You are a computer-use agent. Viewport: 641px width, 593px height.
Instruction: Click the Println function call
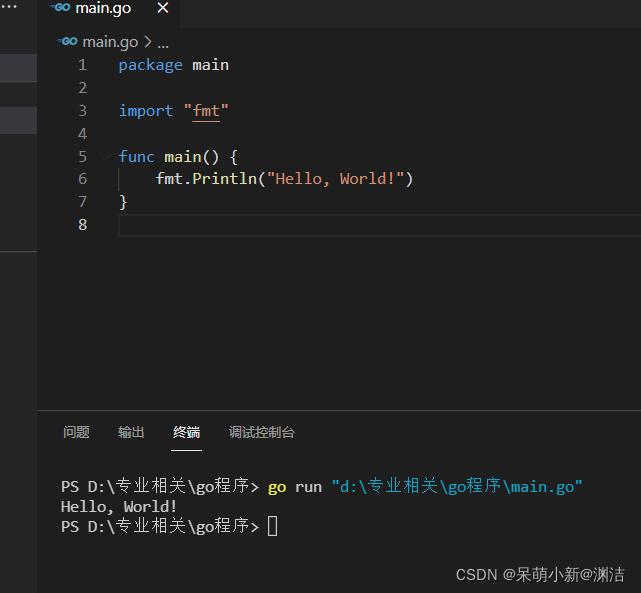225,179
